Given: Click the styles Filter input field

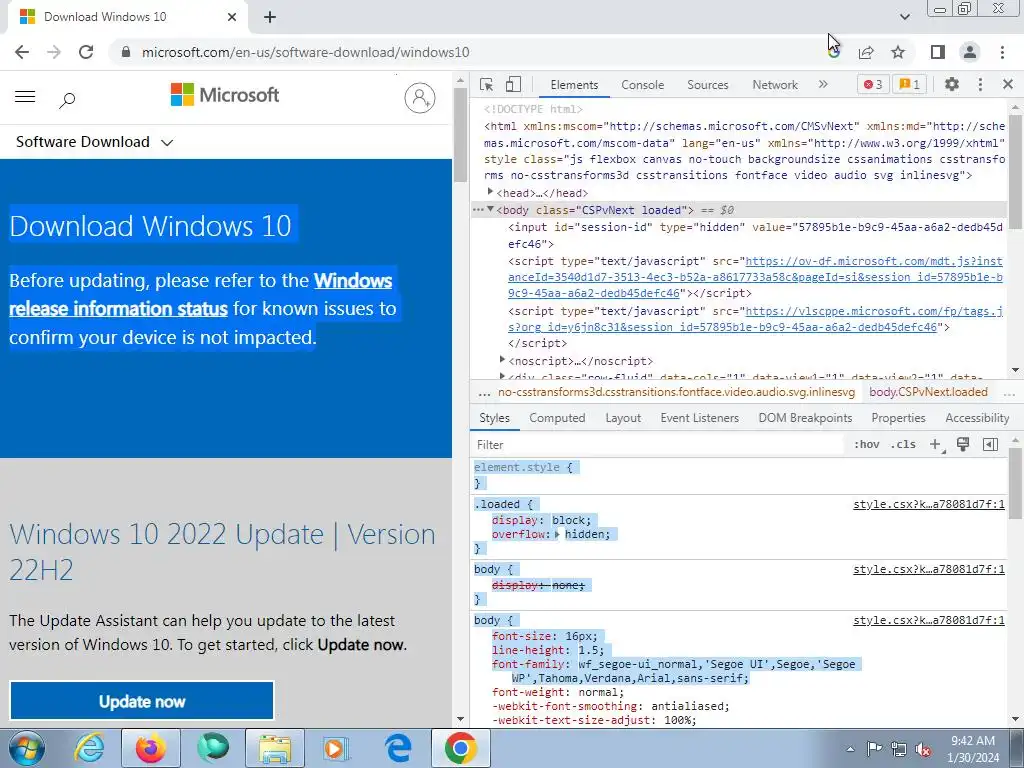Looking at the screenshot, I should (x=658, y=445).
